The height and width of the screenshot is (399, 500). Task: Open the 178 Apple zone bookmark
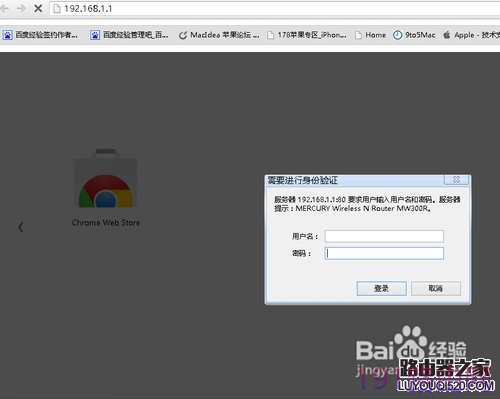(x=307, y=35)
